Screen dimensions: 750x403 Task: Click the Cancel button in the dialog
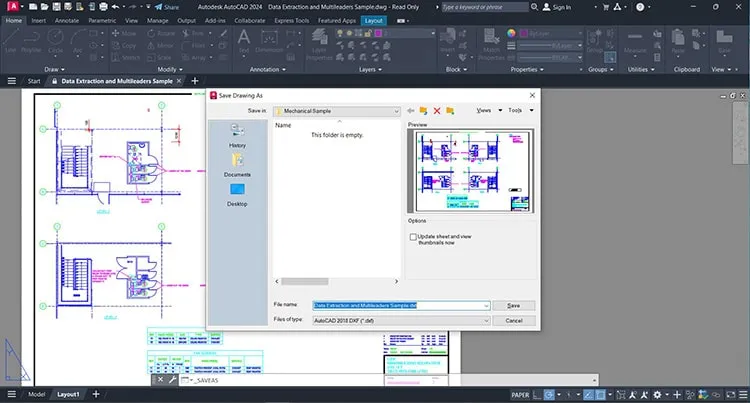514,321
